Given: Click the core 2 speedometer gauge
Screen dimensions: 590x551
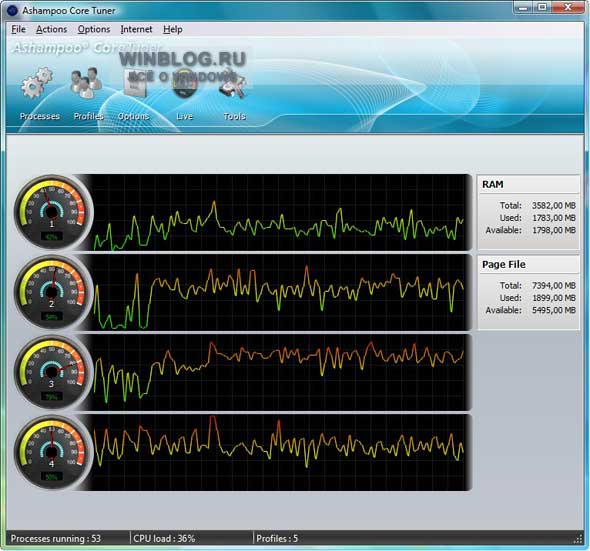Looking at the screenshot, I should coord(53,292).
